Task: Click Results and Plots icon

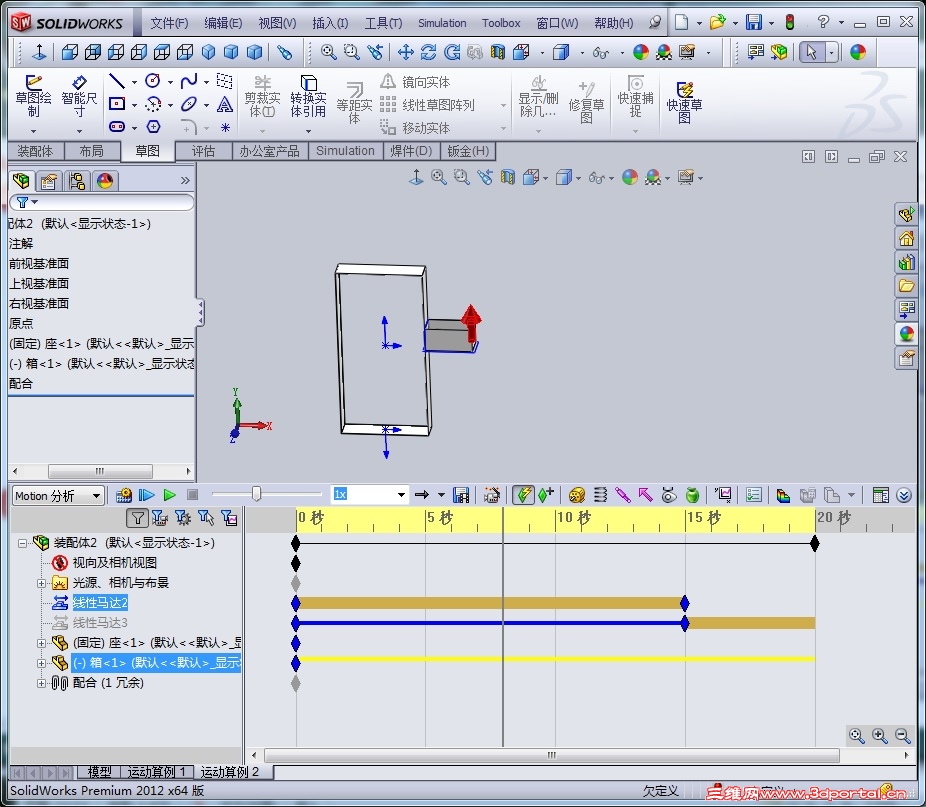Action: tap(723, 495)
